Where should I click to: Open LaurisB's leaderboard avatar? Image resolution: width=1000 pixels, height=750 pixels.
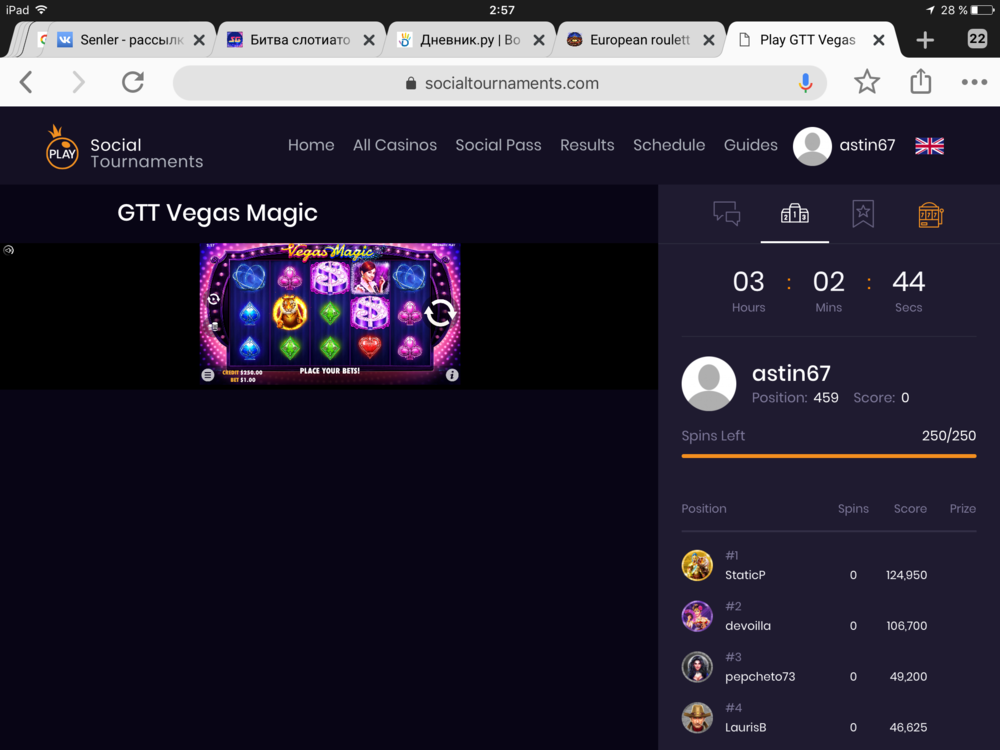[697, 717]
